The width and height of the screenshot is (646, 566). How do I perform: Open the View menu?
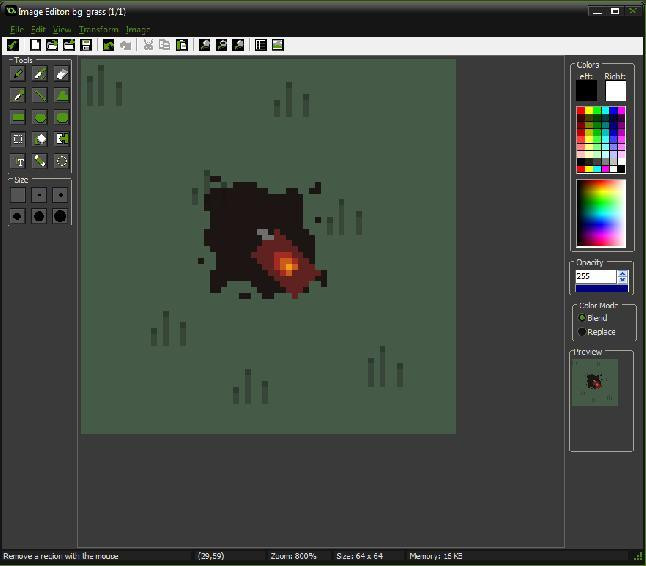coord(62,30)
